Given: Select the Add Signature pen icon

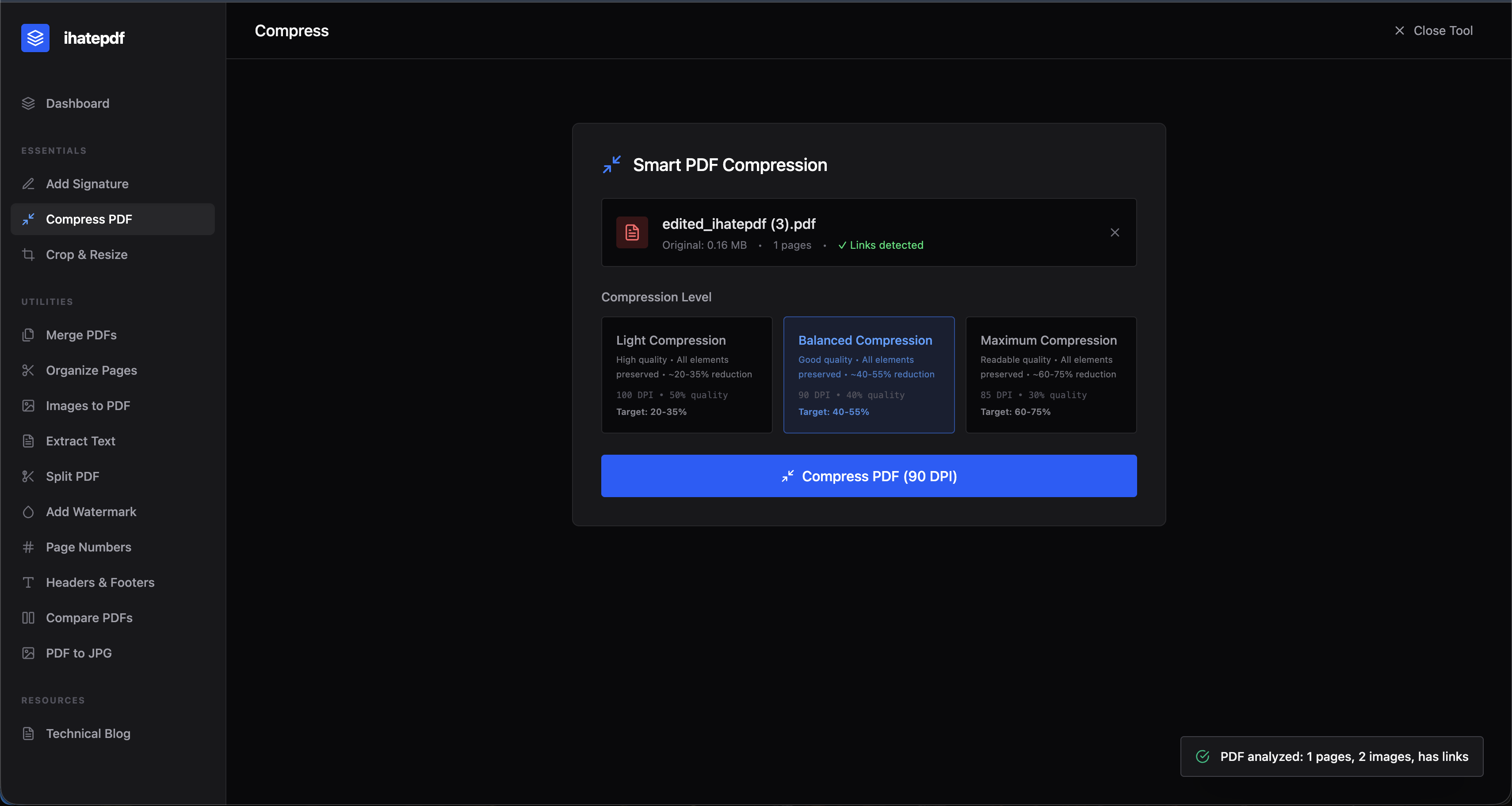Looking at the screenshot, I should (29, 184).
